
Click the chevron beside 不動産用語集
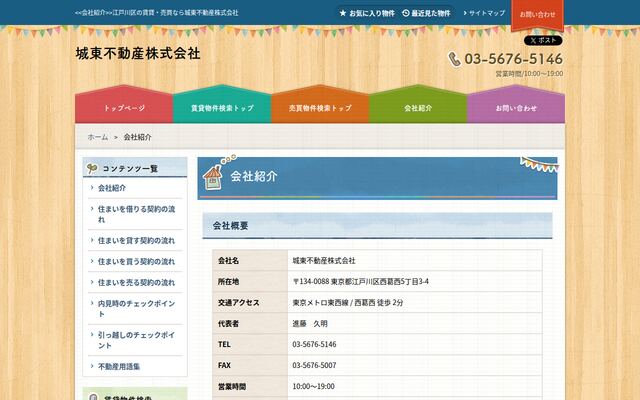[92, 366]
